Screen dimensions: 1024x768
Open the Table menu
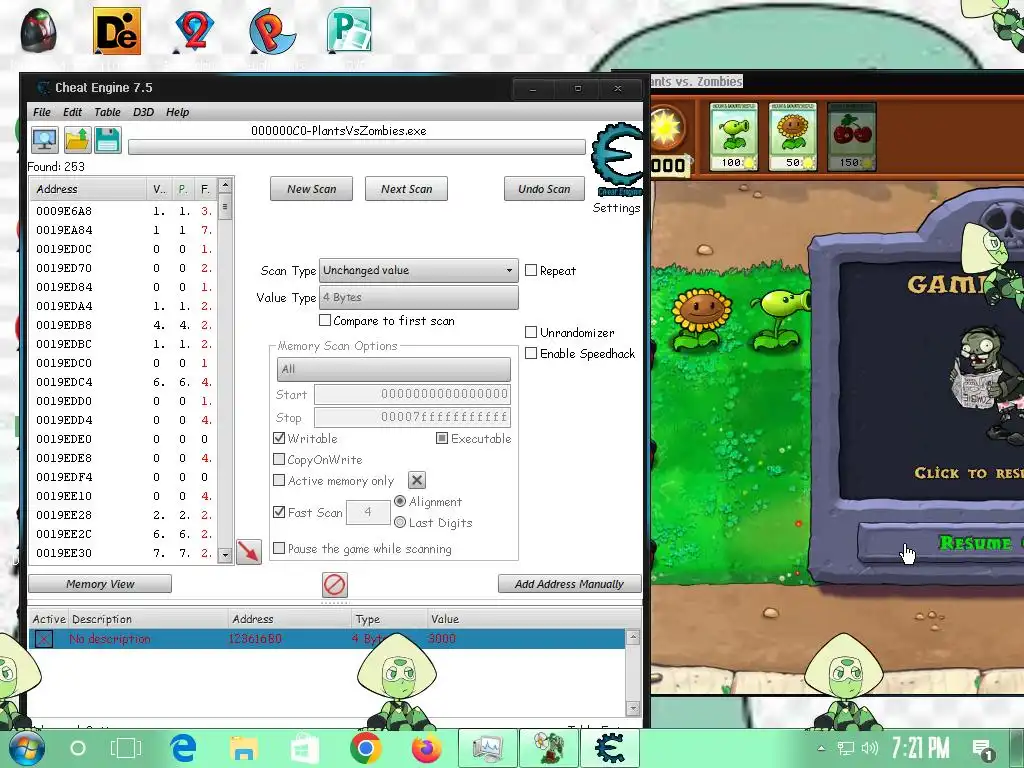107,112
